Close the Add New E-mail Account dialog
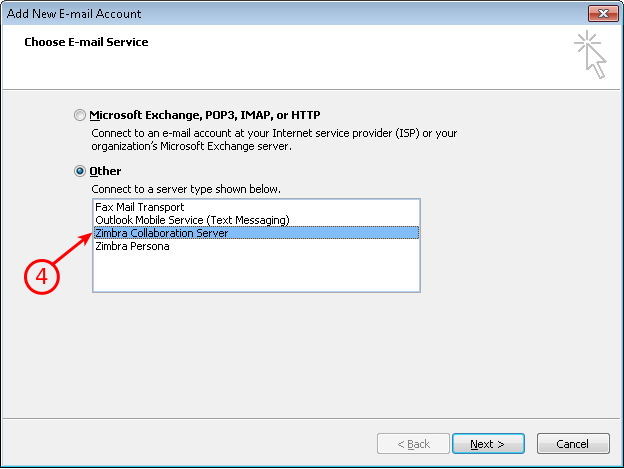Image resolution: width=624 pixels, height=469 pixels. (603, 13)
